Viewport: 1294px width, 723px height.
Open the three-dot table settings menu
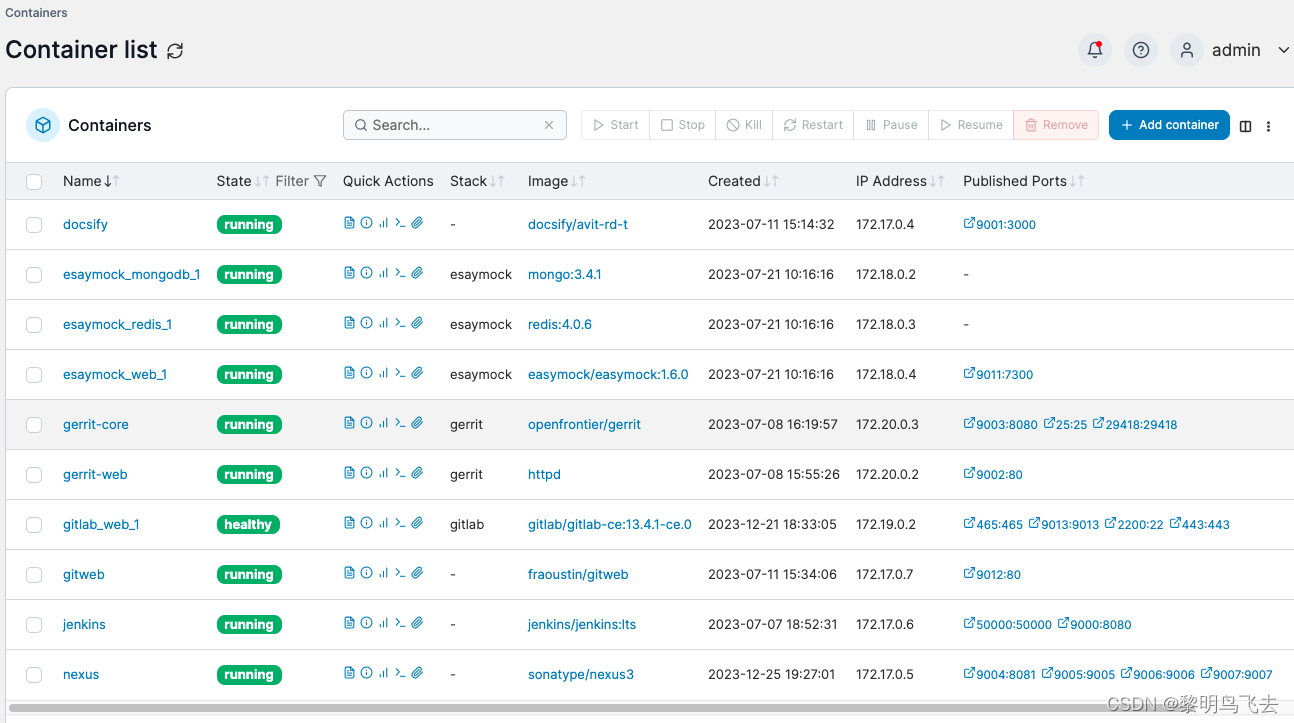click(x=1268, y=126)
